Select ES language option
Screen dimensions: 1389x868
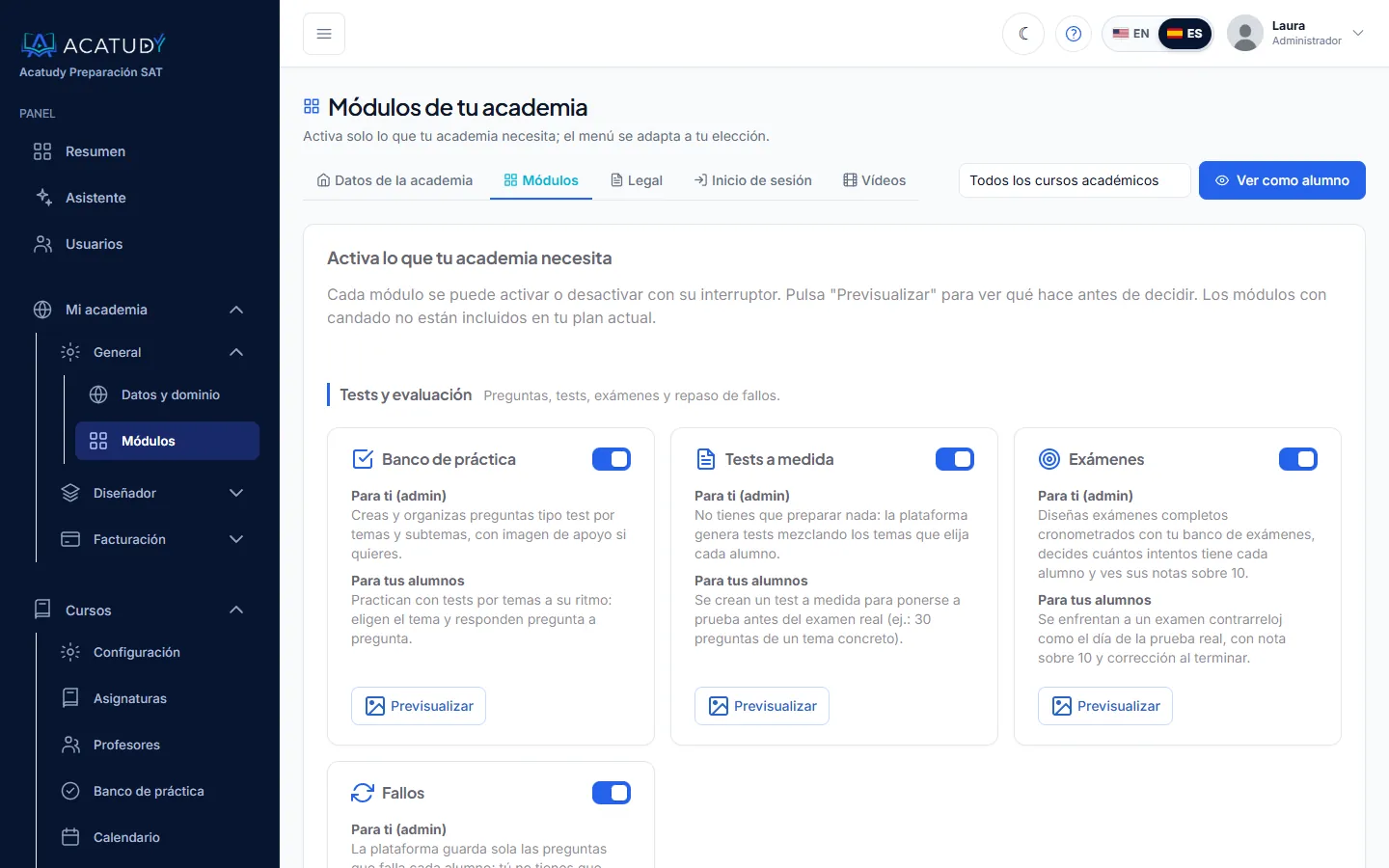tap(1185, 34)
